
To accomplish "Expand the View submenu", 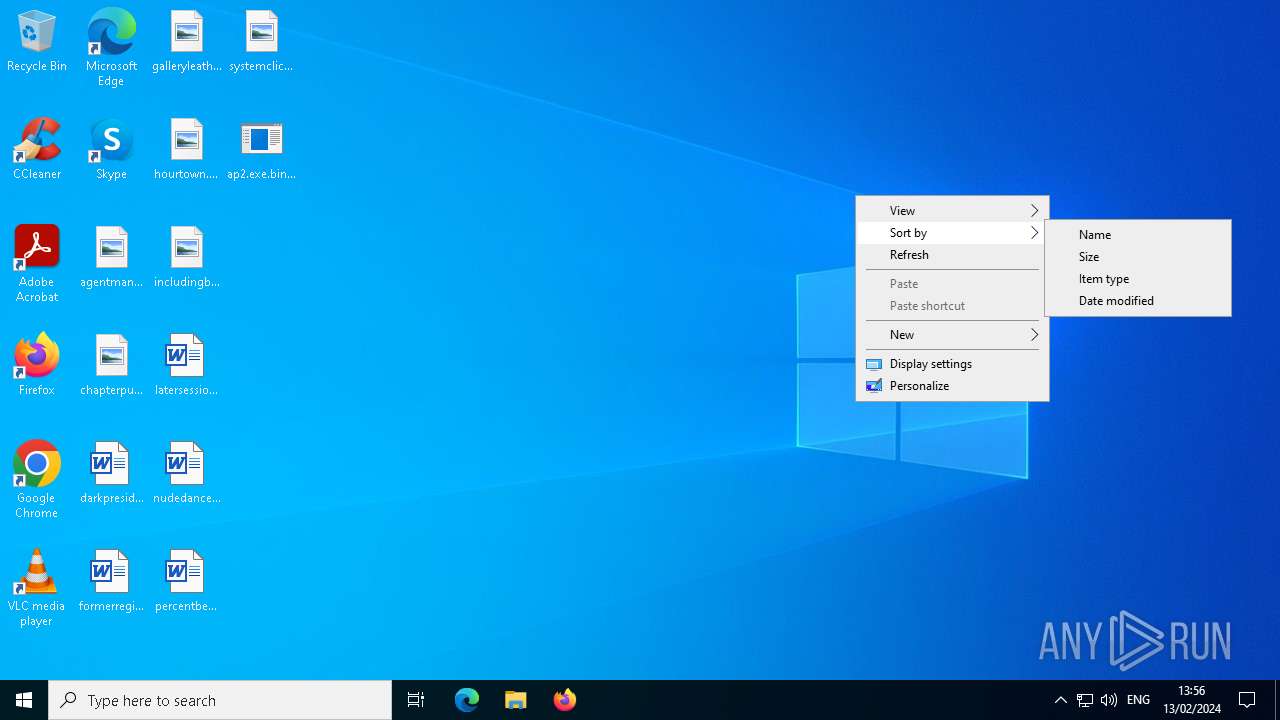I will [953, 211].
